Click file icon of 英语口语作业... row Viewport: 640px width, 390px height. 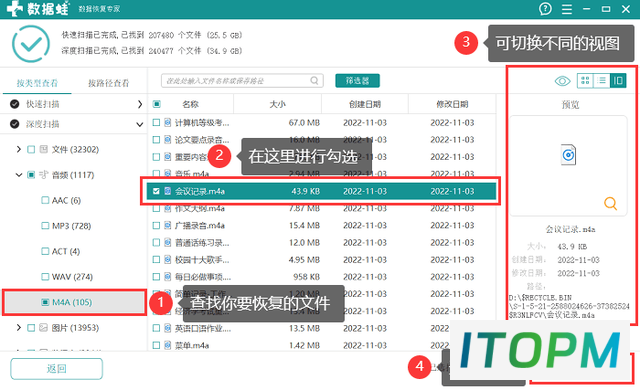(167, 328)
